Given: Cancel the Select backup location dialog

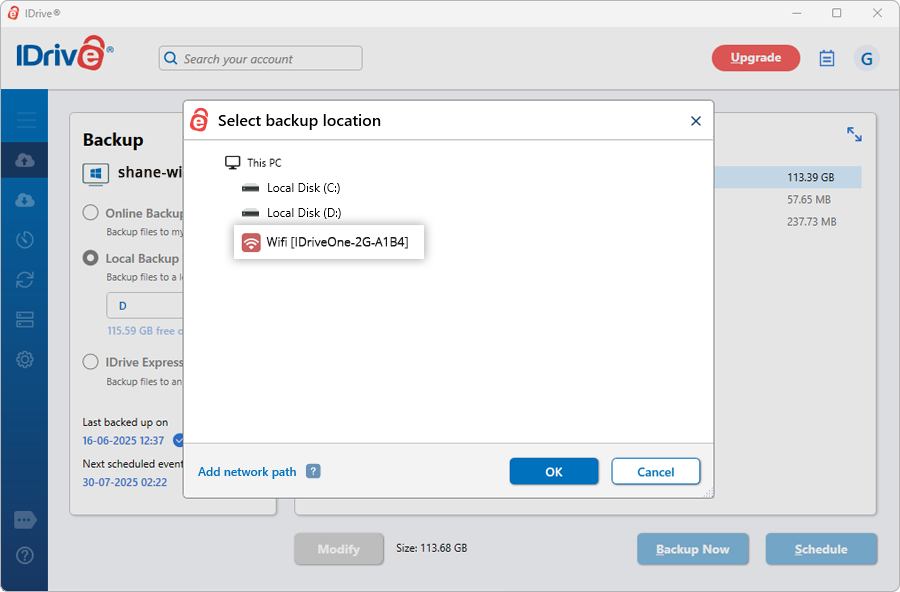Looking at the screenshot, I should 655,471.
